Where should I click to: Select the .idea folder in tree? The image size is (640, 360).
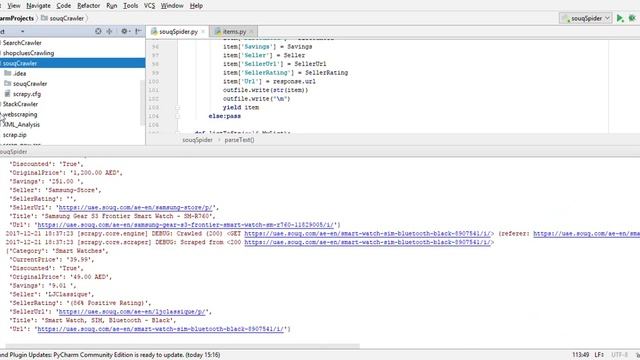pyautogui.click(x=19, y=73)
